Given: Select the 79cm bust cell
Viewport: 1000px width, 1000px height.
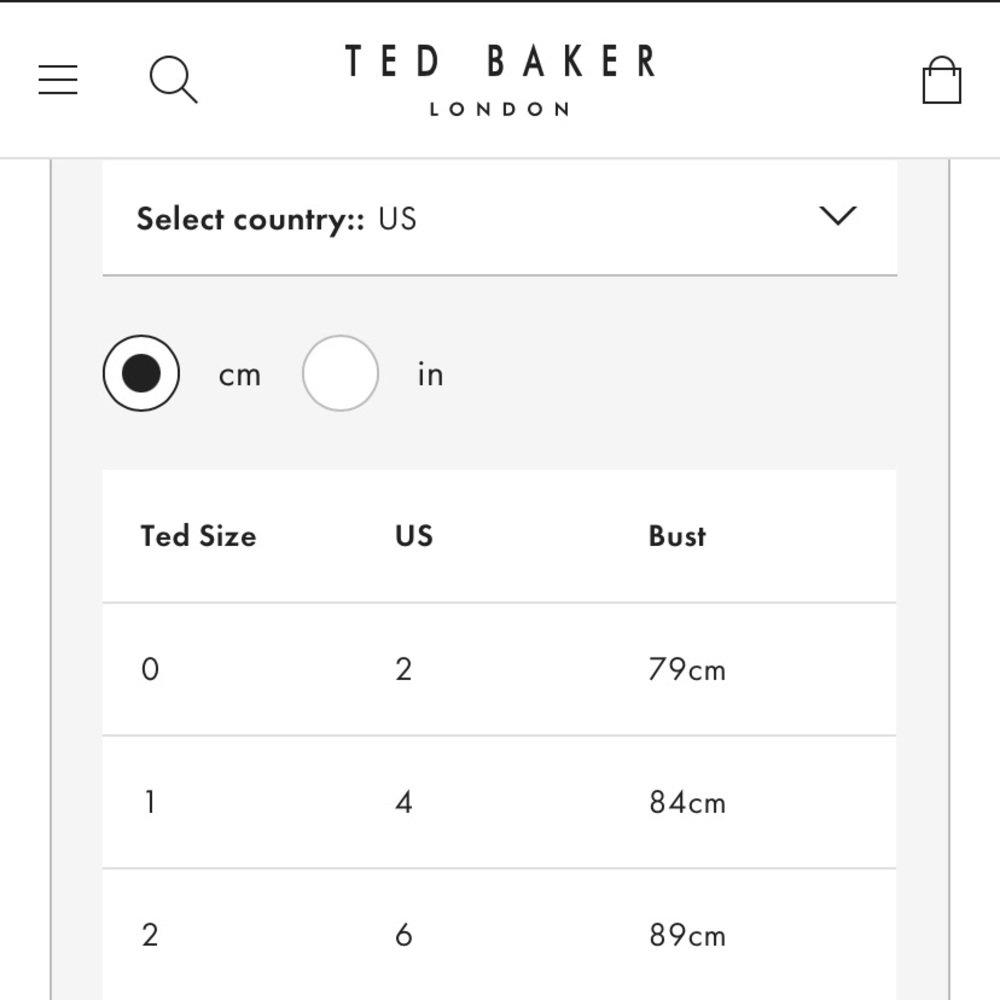Looking at the screenshot, I should [687, 670].
